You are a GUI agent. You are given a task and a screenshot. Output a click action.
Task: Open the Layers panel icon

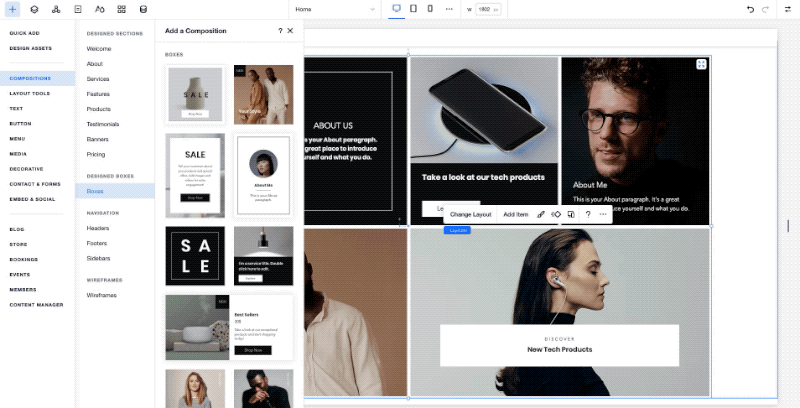point(34,9)
